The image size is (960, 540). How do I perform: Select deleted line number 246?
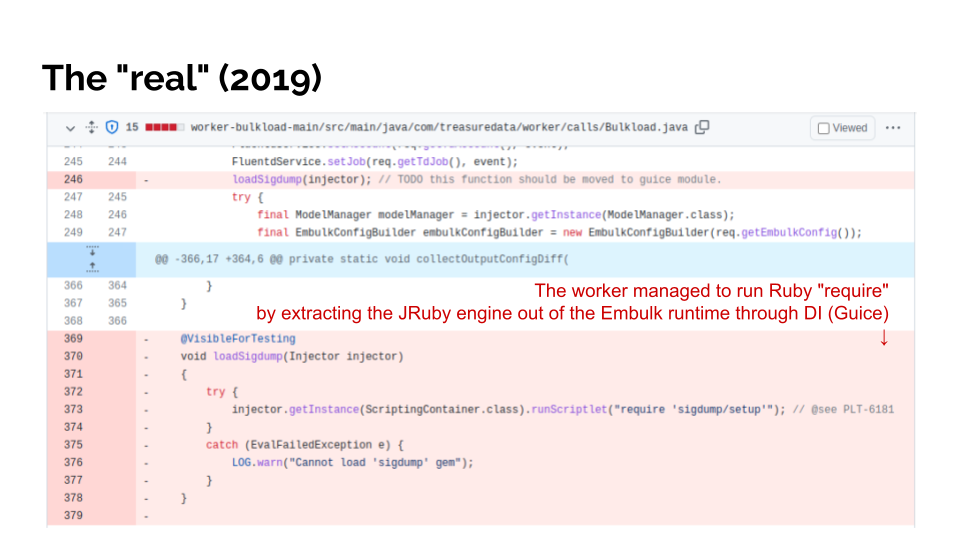click(x=73, y=179)
